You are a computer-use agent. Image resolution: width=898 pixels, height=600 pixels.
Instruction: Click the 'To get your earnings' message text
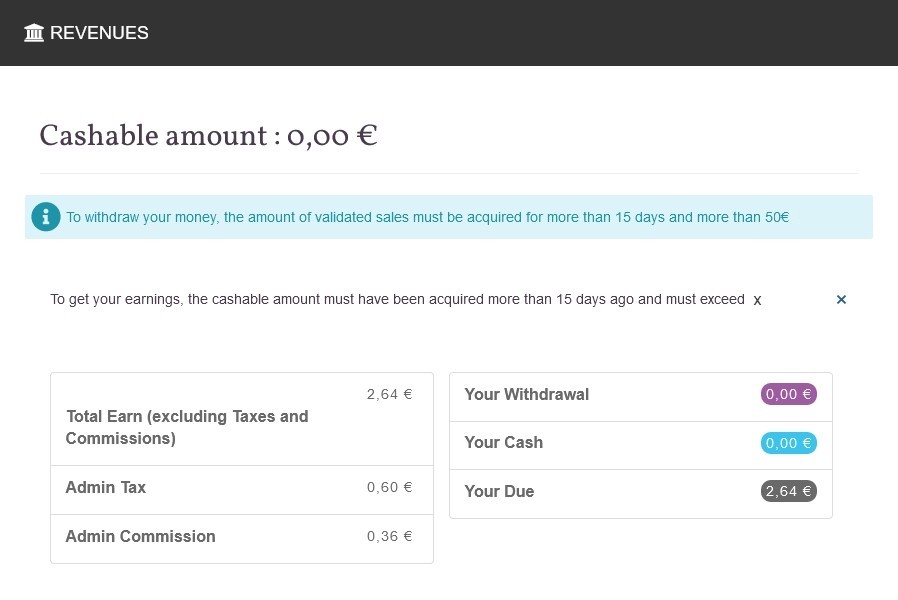coord(397,299)
